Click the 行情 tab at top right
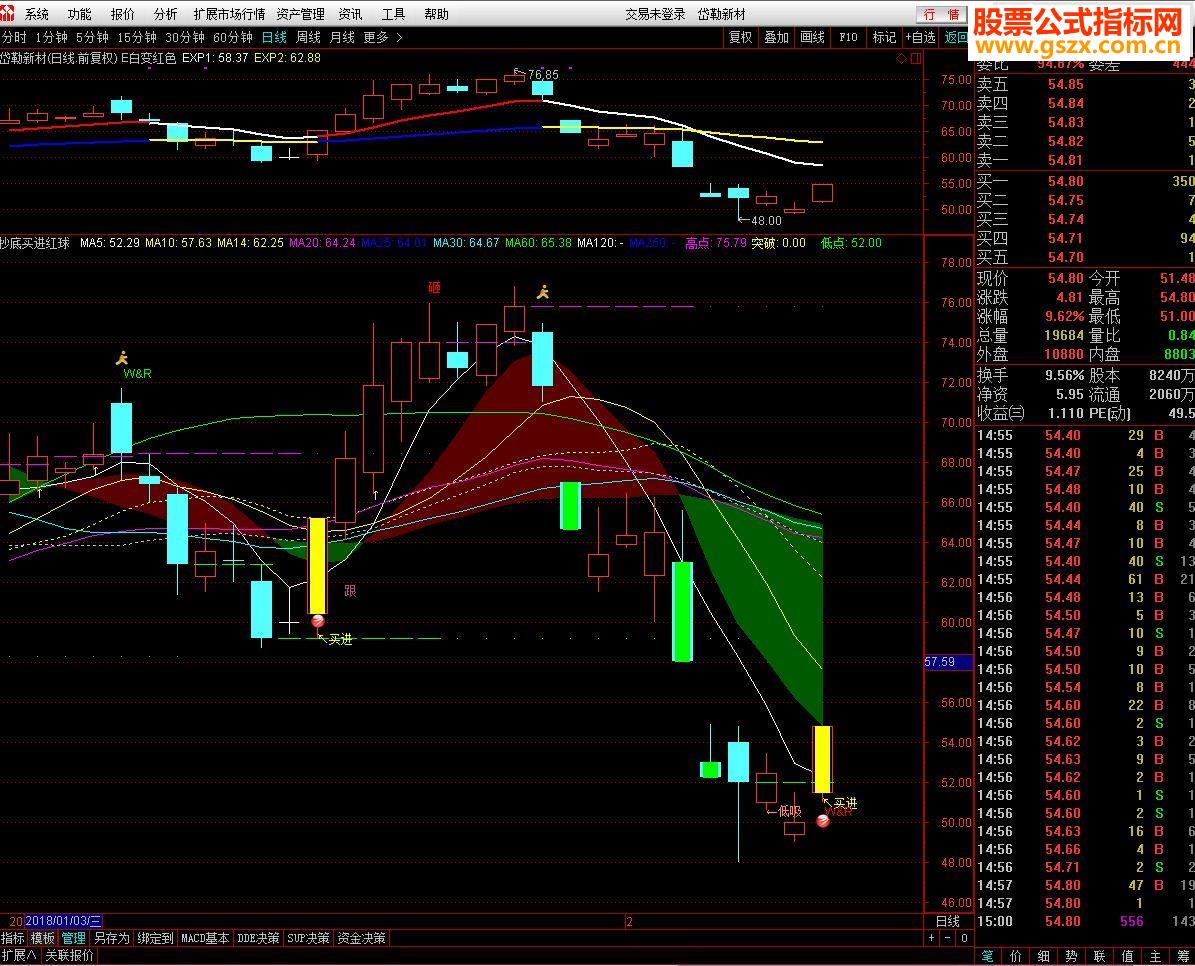1195x966 pixels. (x=942, y=14)
